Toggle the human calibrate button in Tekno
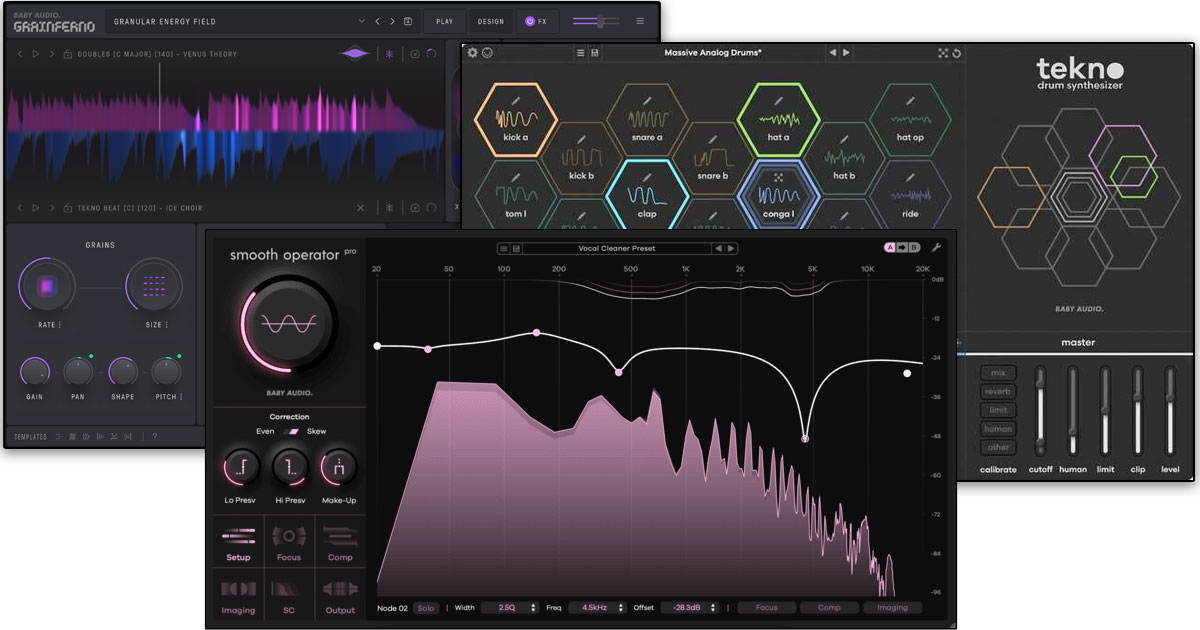Viewport: 1200px width, 630px height. (998, 429)
